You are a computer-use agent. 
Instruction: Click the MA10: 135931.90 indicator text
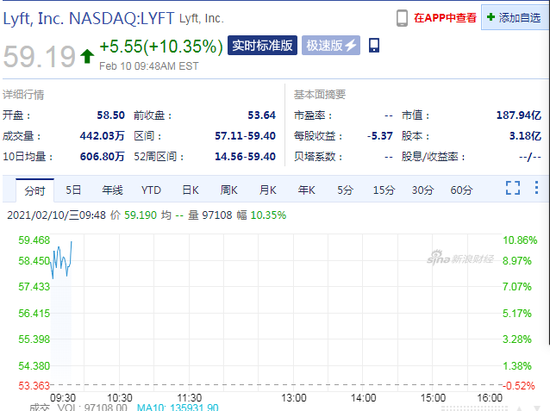pos(178,407)
